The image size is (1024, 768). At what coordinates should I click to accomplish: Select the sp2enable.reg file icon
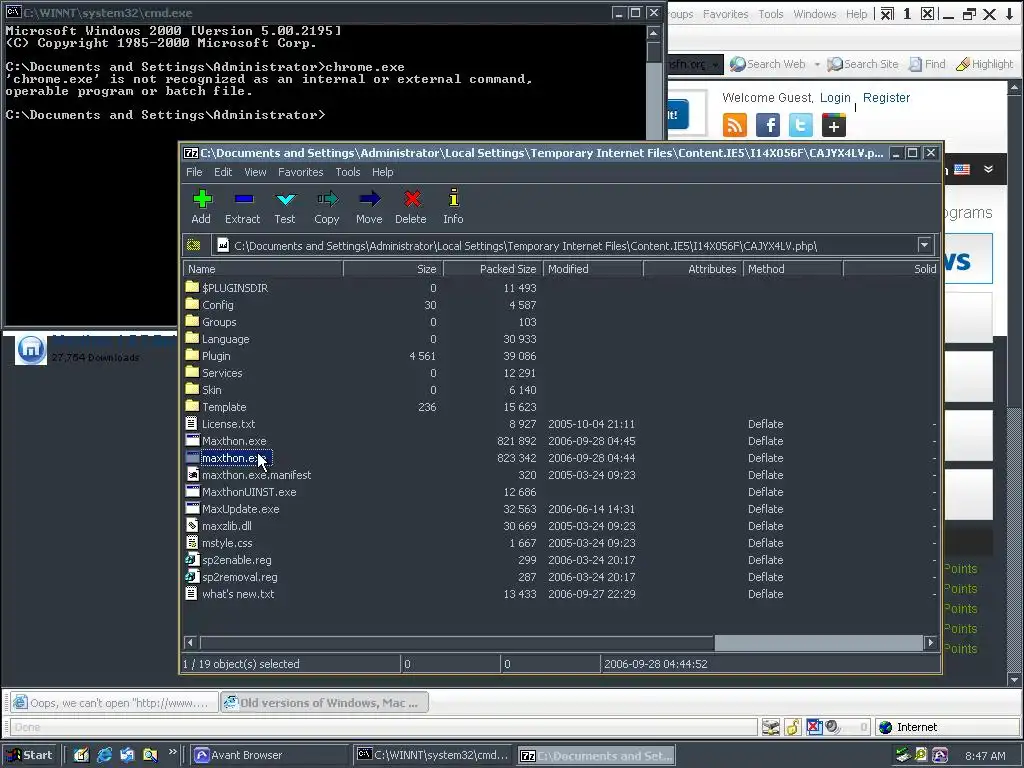tap(191, 560)
